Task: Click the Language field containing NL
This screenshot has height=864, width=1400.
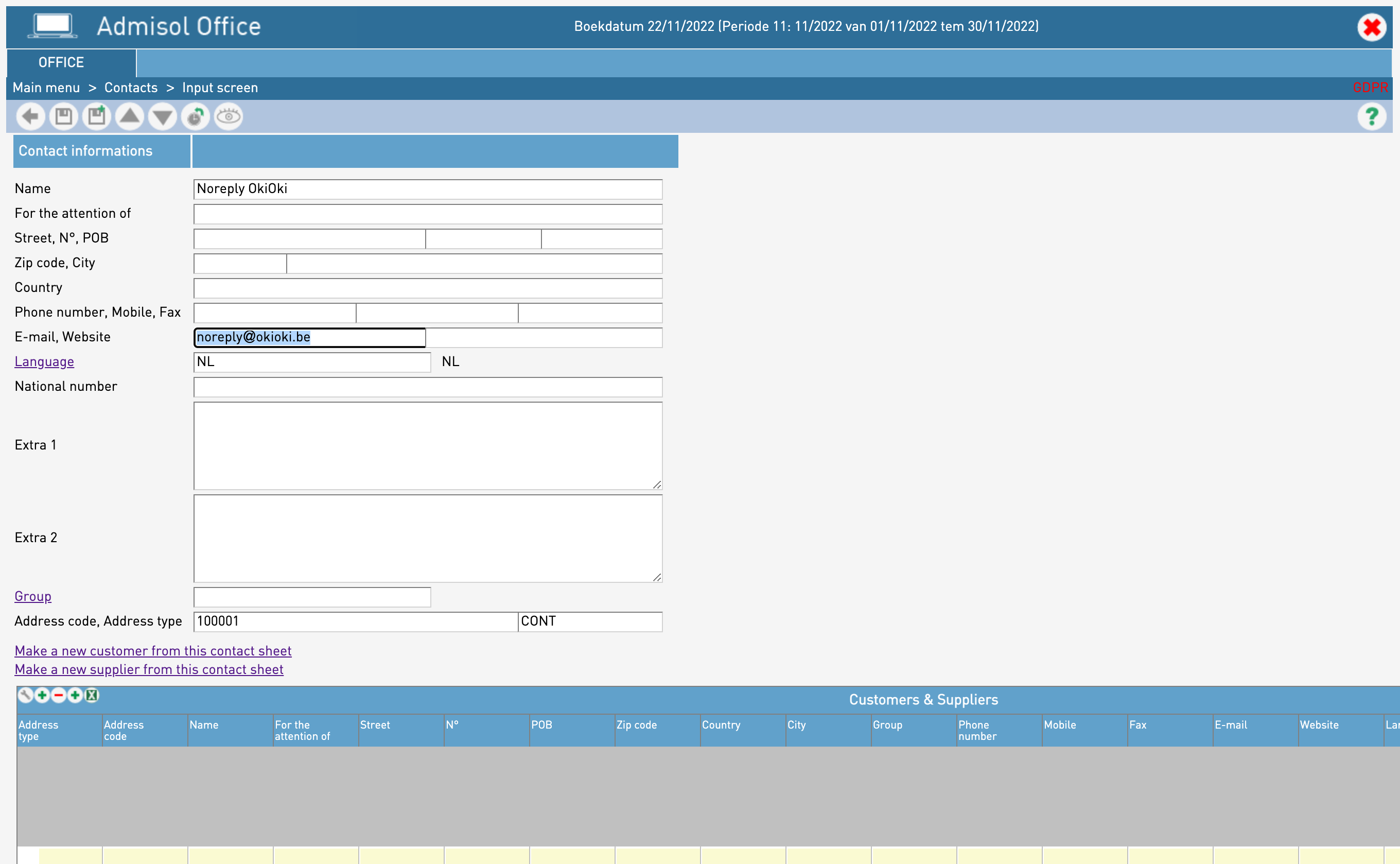Action: [x=312, y=362]
